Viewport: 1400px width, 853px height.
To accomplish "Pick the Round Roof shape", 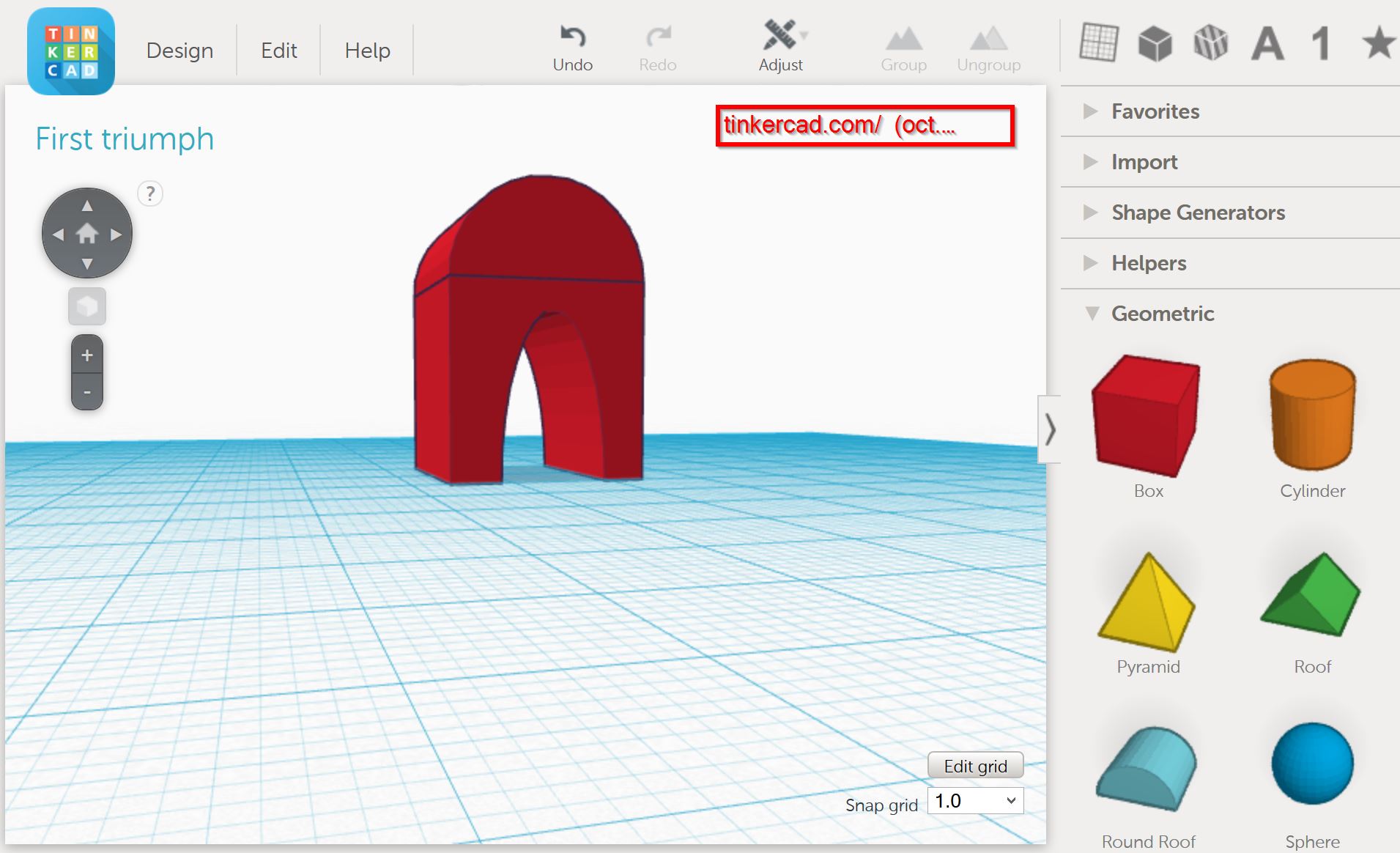I will pos(1147,769).
